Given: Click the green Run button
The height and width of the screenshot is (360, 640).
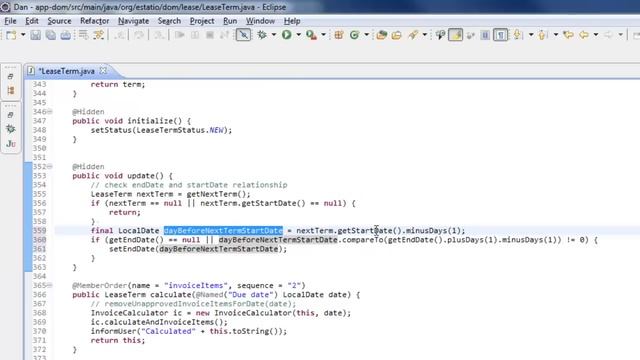Looking at the screenshot, I should [x=287, y=35].
